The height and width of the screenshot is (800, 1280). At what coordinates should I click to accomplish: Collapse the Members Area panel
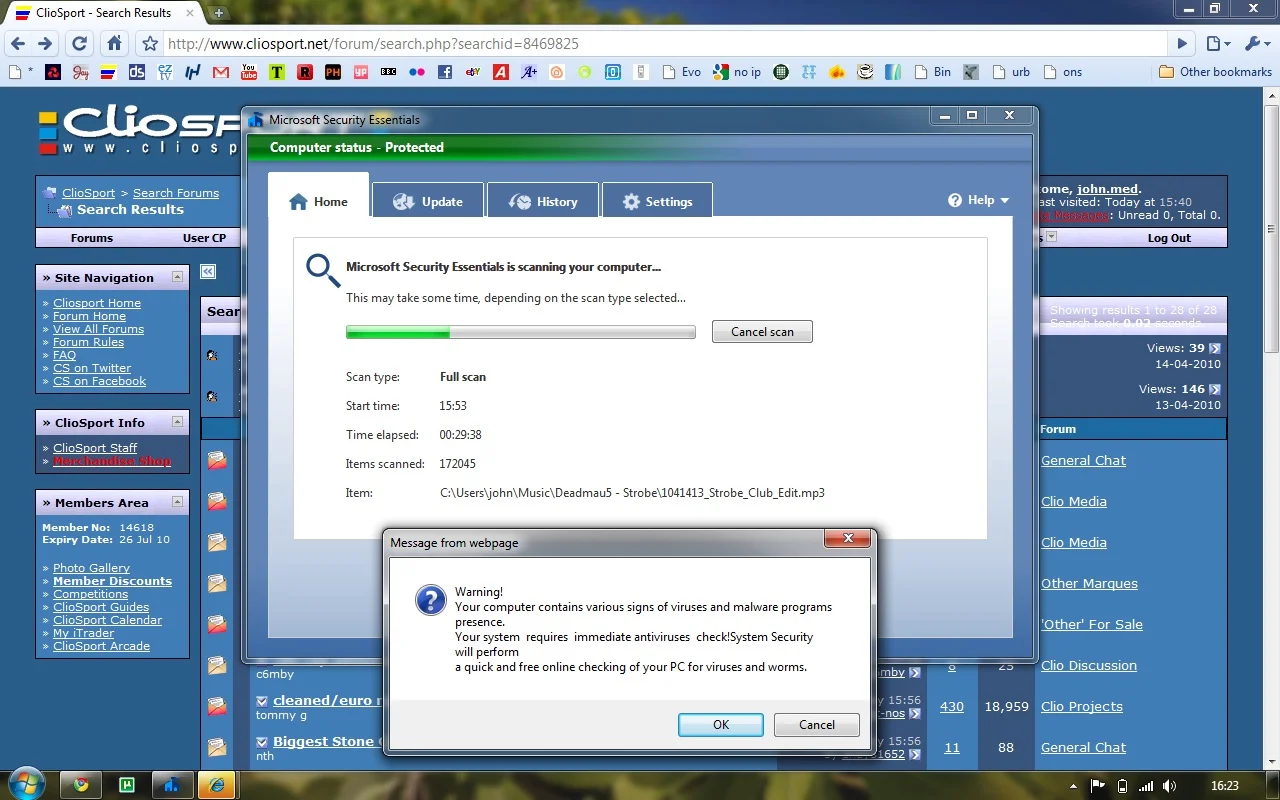[177, 502]
